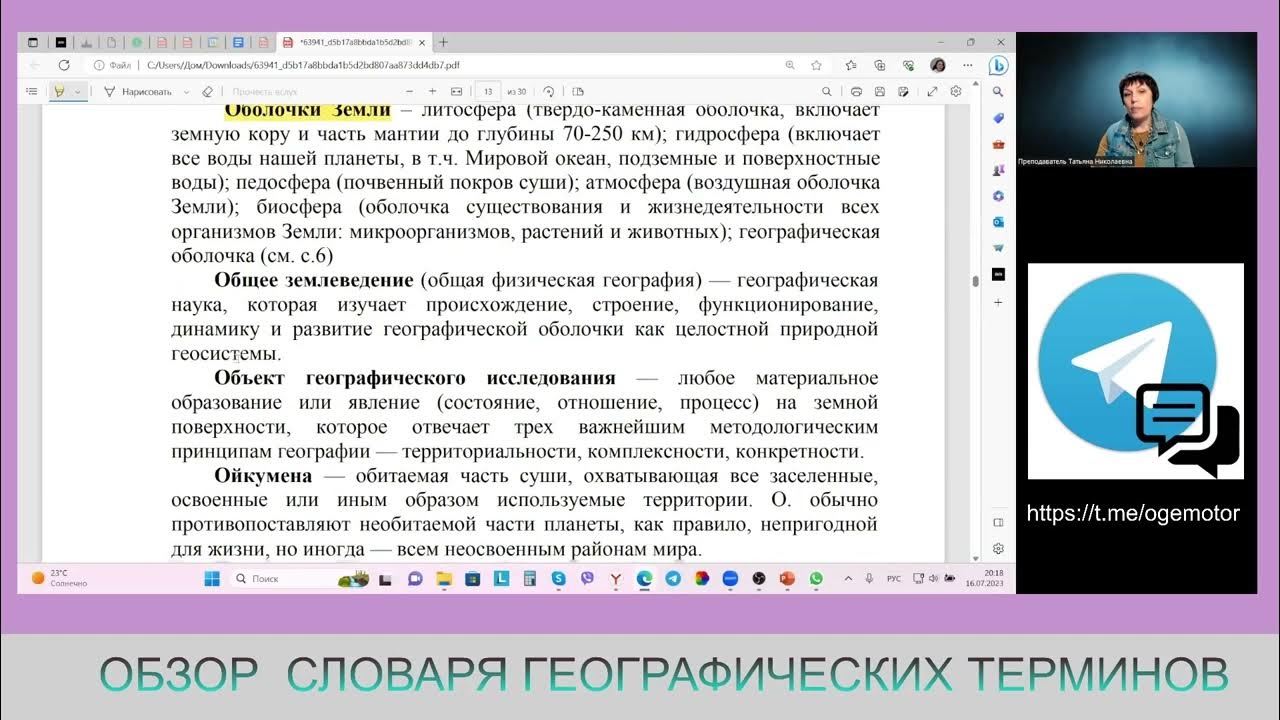Screen dimensions: 1280x720
Task: Print the PDF document
Action: (x=856, y=91)
